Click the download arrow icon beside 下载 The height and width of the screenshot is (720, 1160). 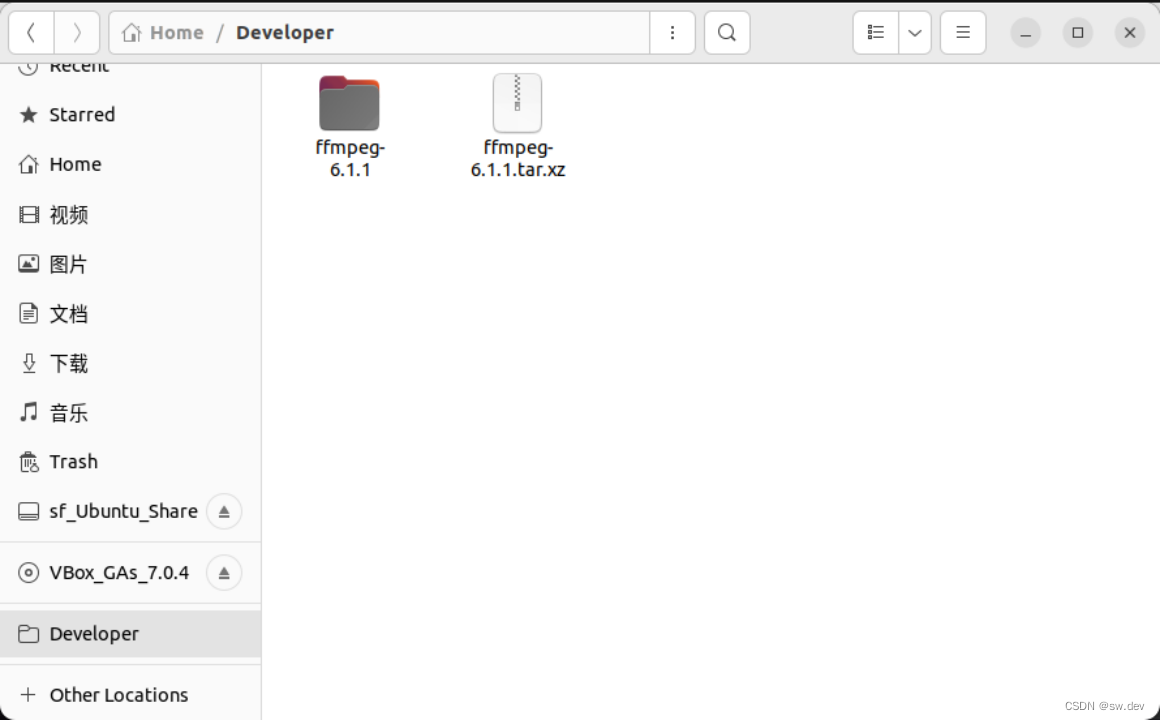click(28, 363)
